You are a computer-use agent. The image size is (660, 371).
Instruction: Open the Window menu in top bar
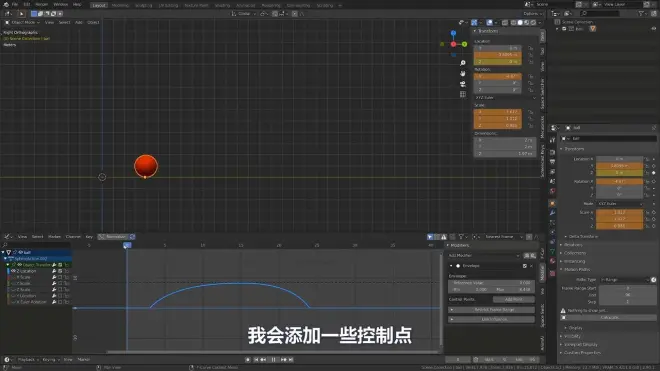[61, 5]
